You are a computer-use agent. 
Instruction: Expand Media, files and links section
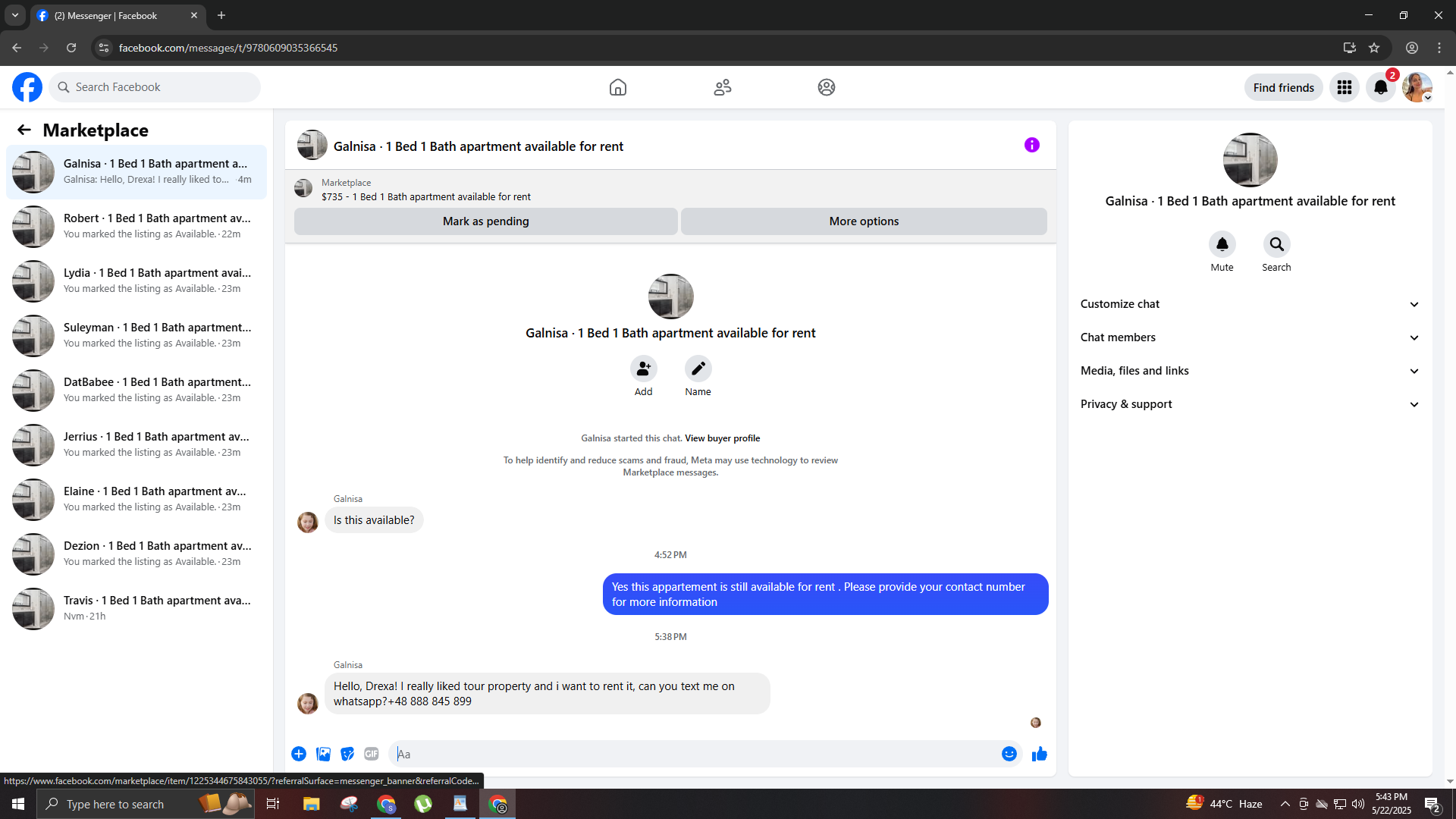click(x=1250, y=371)
